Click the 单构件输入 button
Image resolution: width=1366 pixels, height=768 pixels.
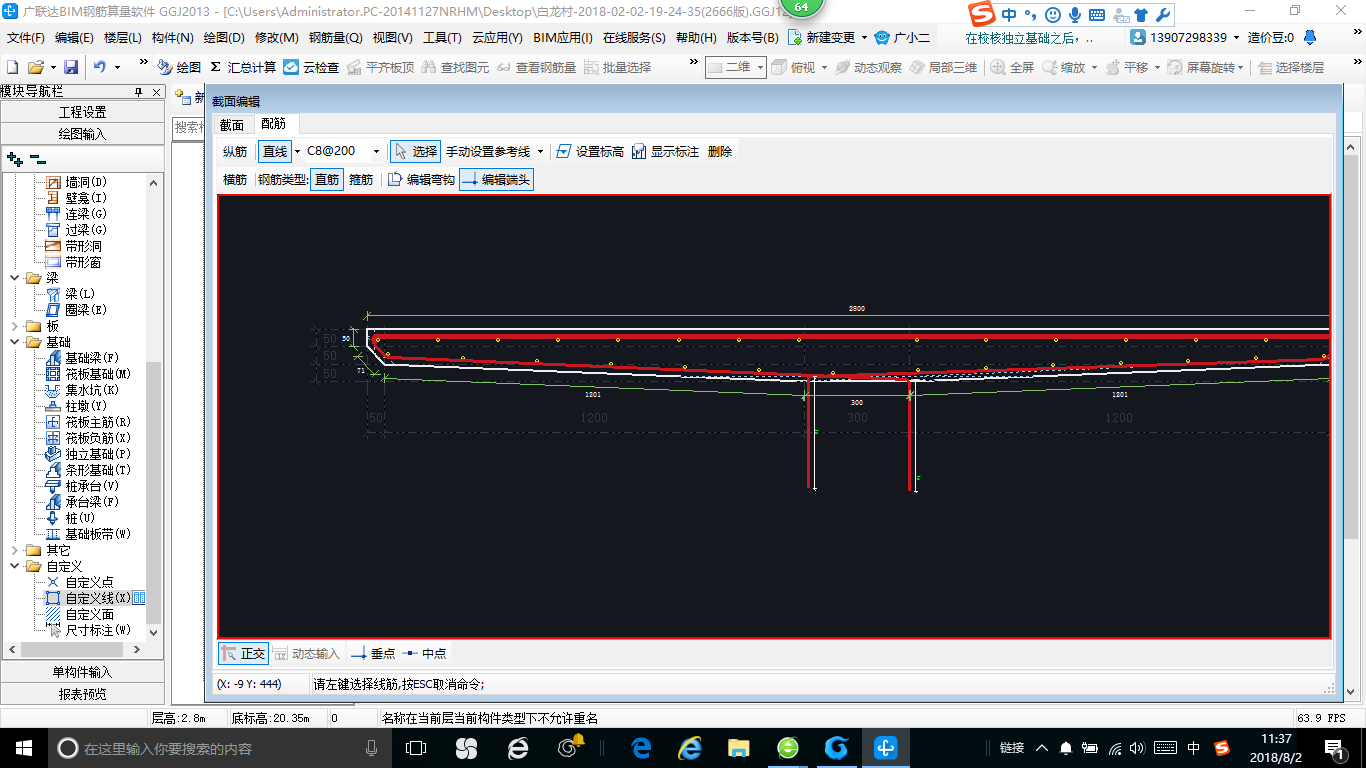(x=82, y=672)
